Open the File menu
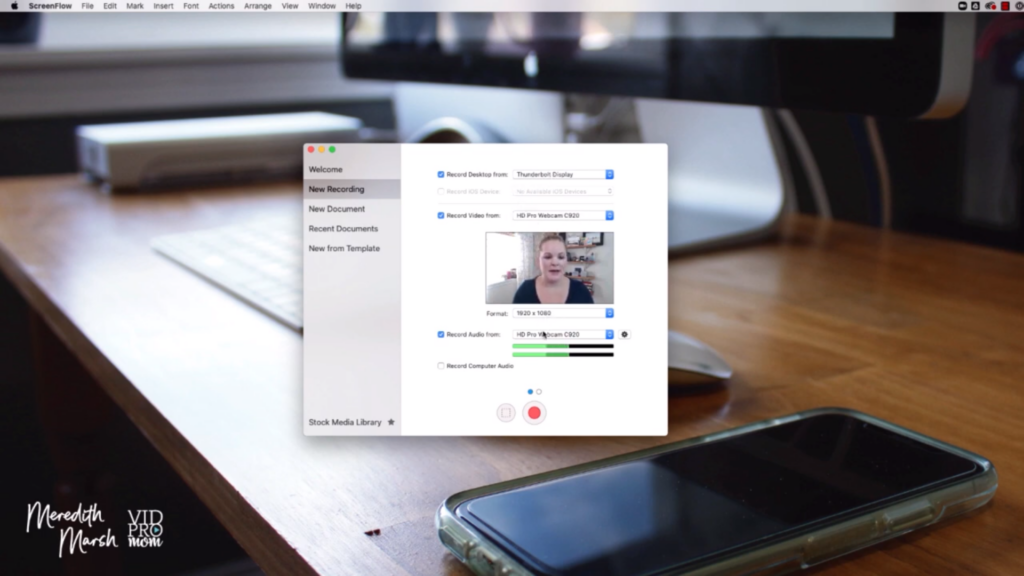The height and width of the screenshot is (576, 1024). 88,6
